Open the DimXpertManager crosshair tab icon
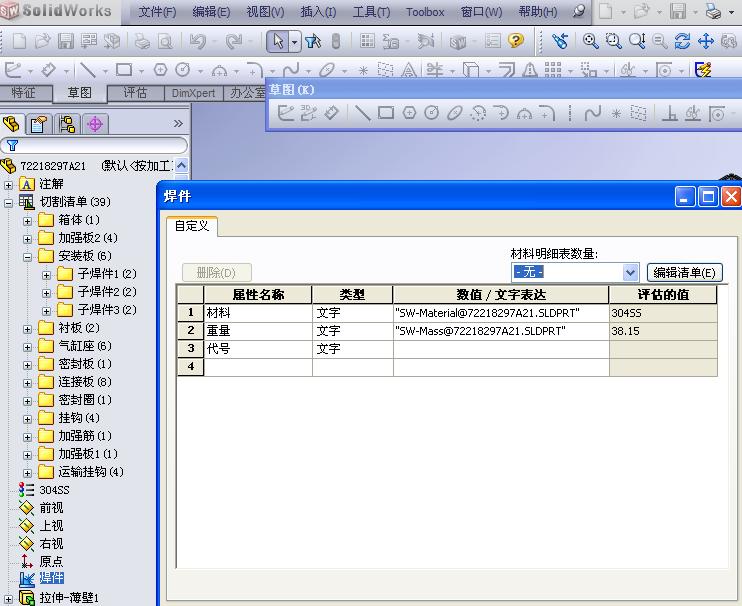 pos(95,124)
